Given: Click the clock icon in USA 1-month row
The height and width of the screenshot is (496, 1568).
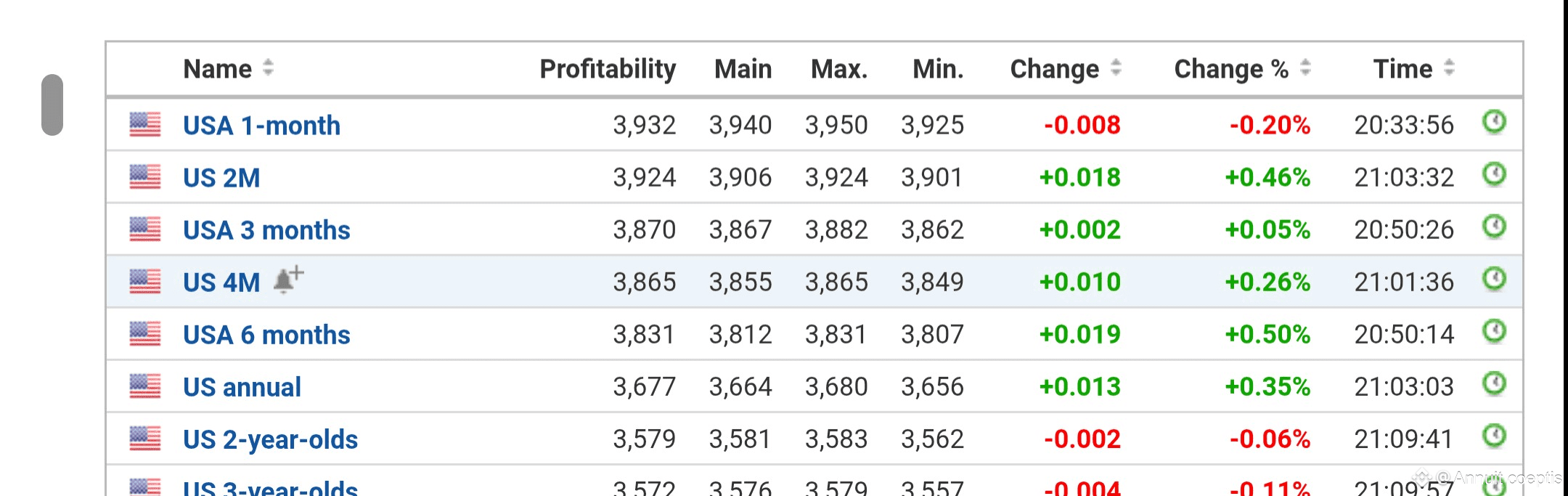Looking at the screenshot, I should 1493,122.
